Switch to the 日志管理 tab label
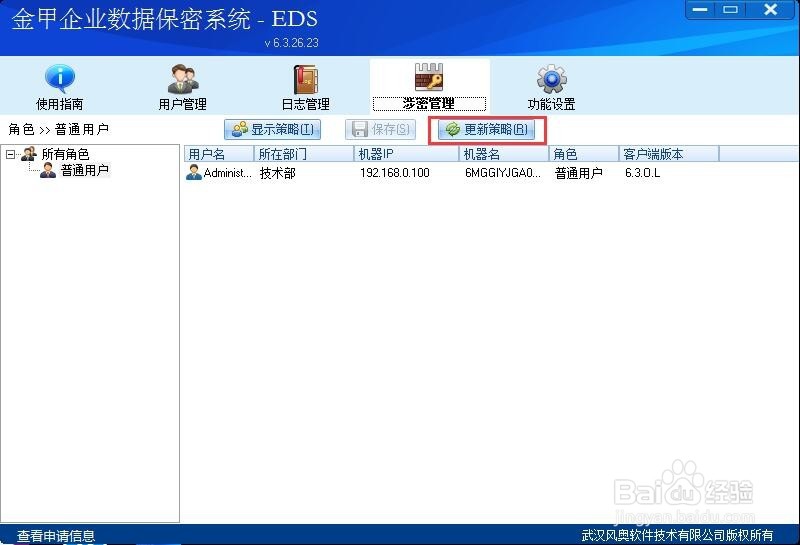800x545 pixels. click(306, 104)
